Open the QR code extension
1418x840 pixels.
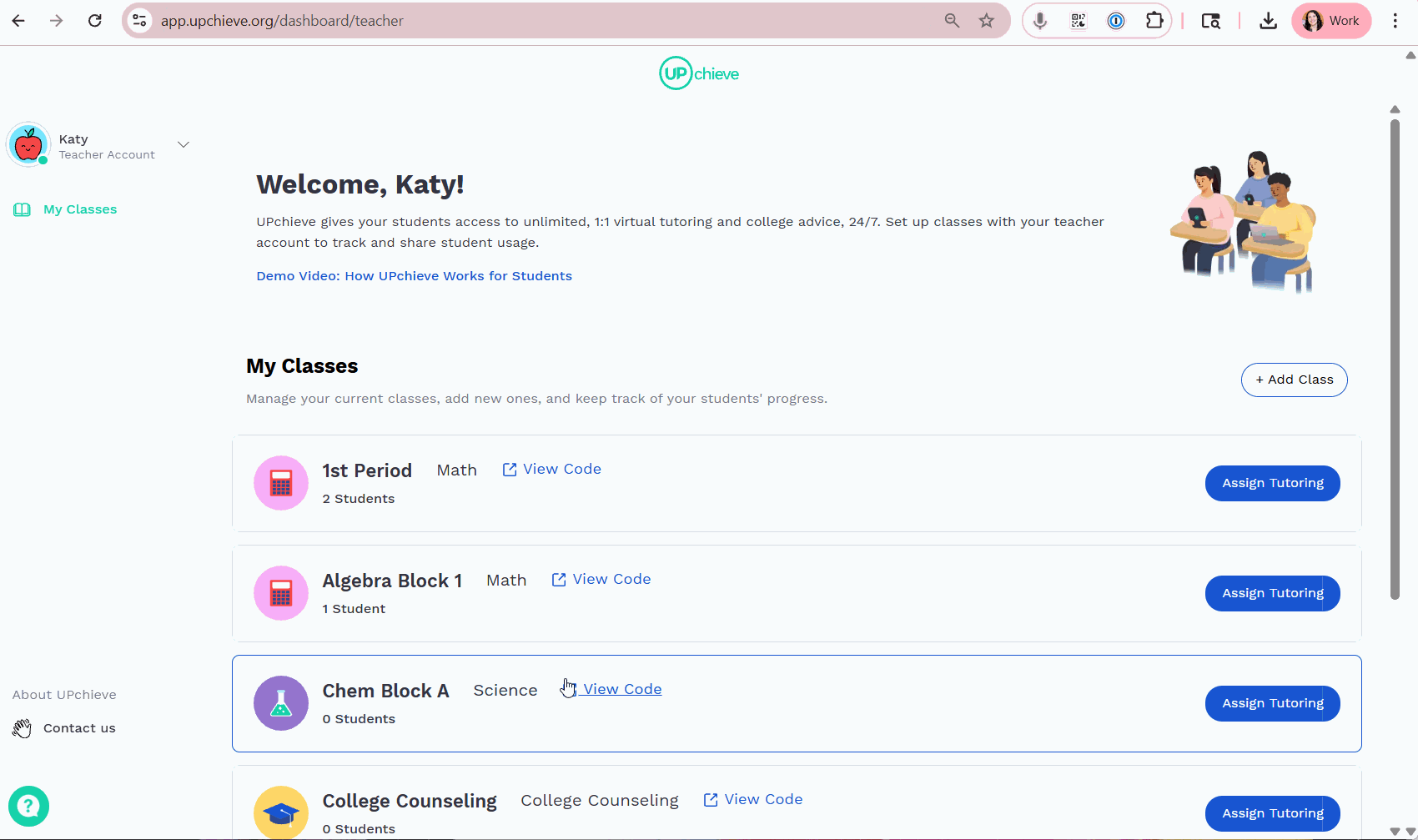[x=1079, y=21]
